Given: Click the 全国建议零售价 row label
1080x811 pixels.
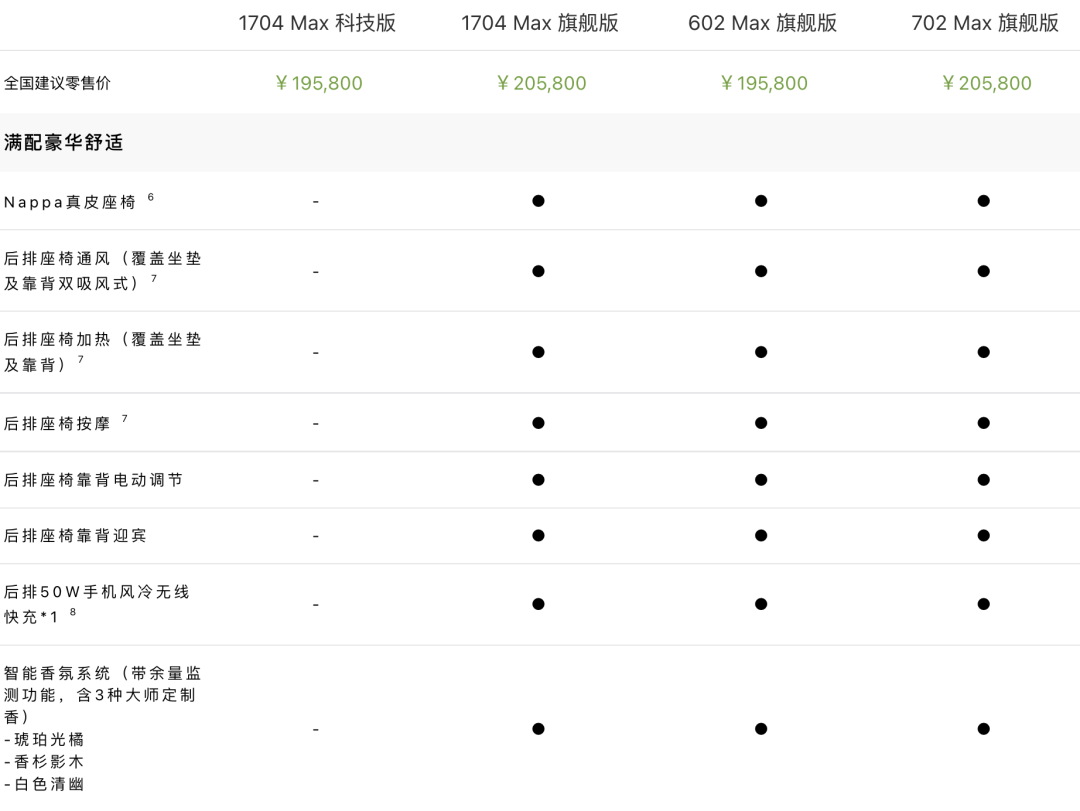Looking at the screenshot, I should point(58,83).
